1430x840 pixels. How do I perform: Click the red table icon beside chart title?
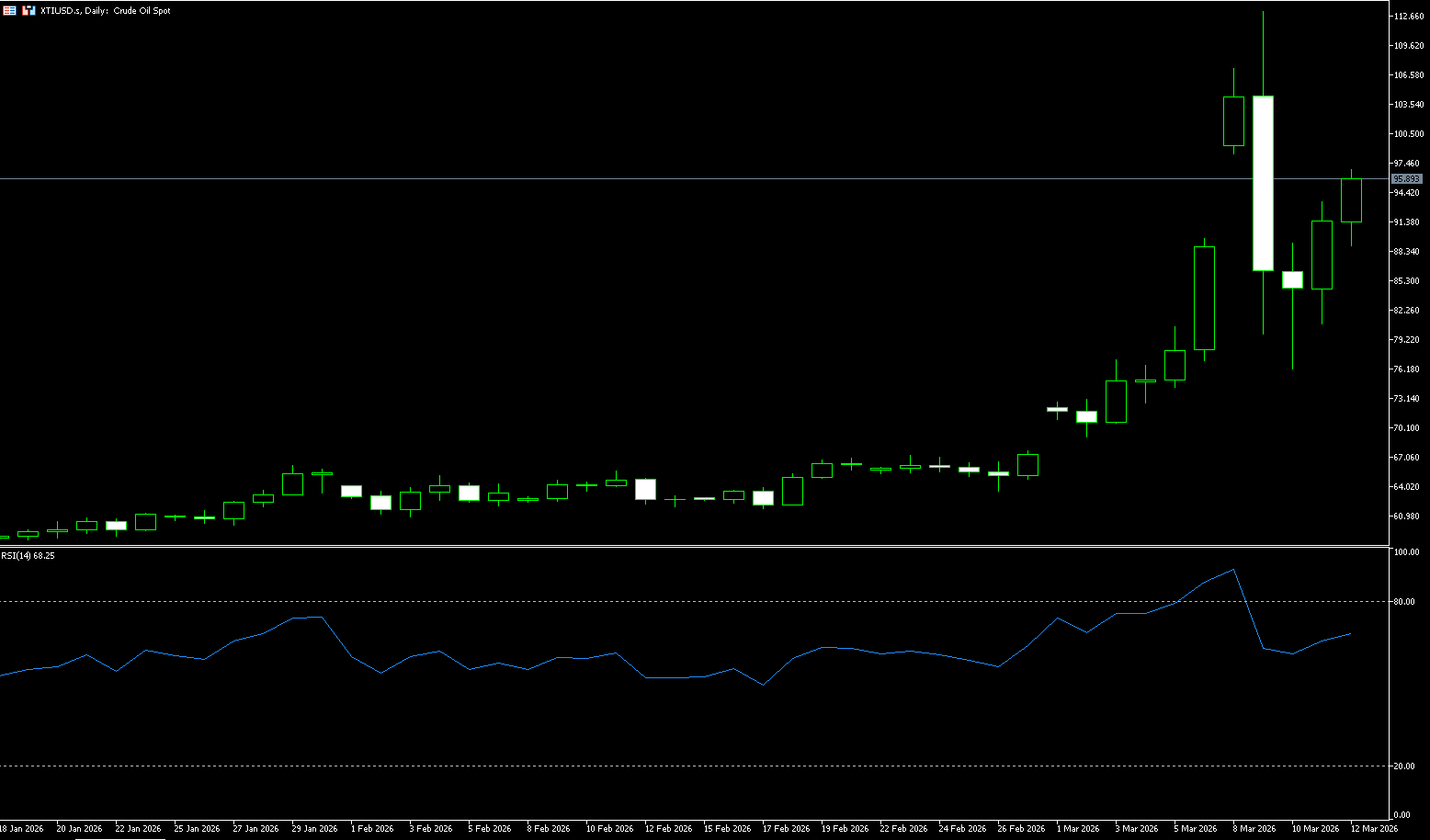coord(9,10)
